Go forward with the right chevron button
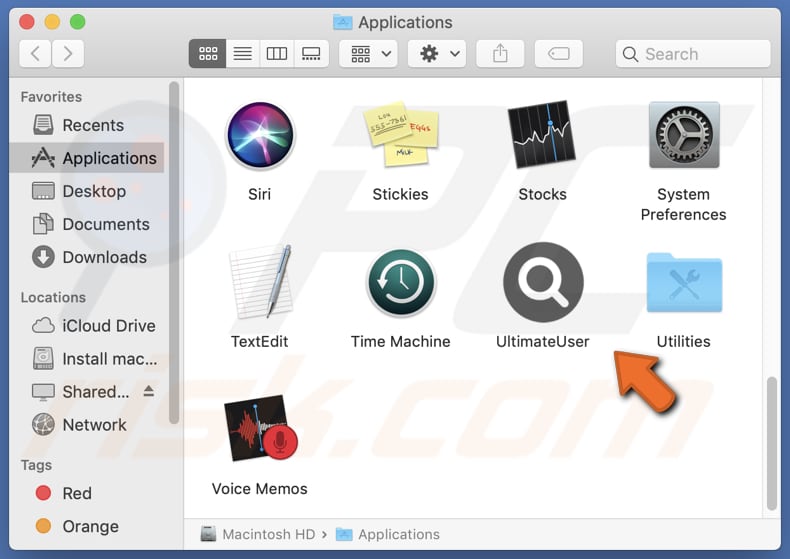Viewport: 790px width, 559px height. pos(68,53)
